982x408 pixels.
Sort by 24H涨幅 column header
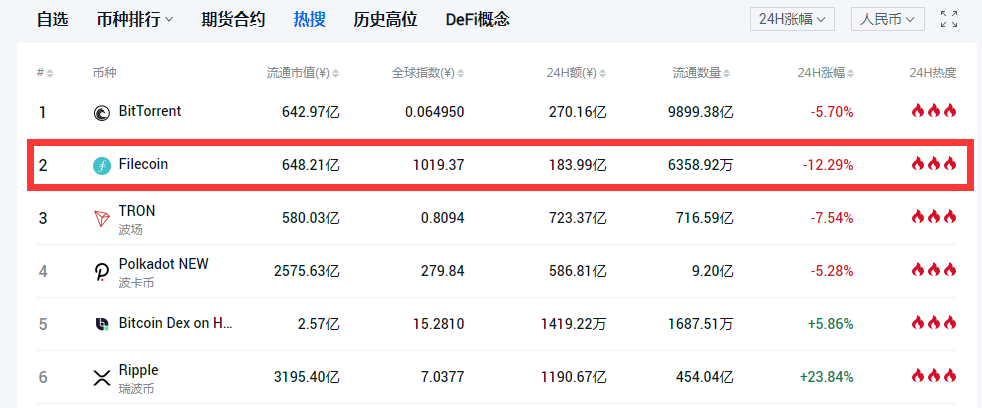tap(825, 73)
